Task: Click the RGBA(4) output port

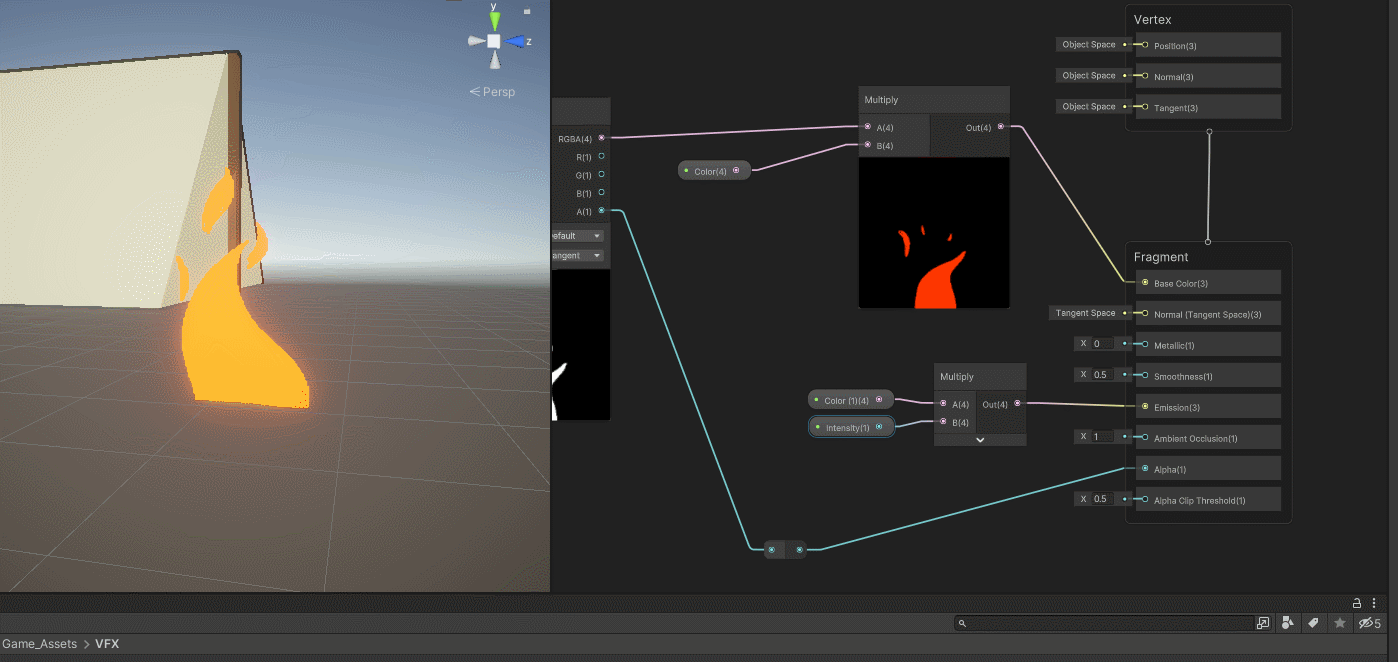Action: tap(601, 138)
